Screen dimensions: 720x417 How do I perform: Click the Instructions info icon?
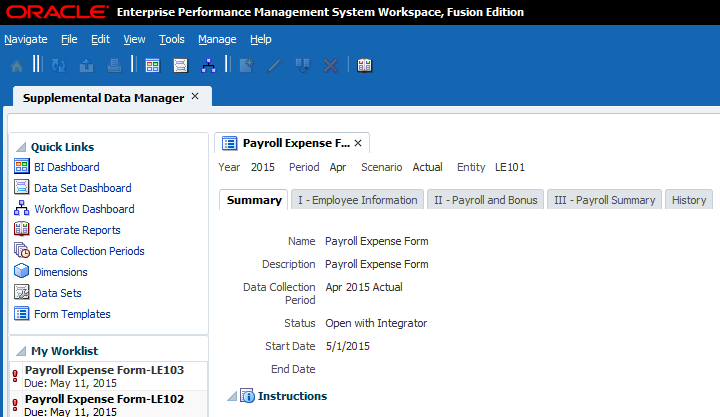pos(247,395)
